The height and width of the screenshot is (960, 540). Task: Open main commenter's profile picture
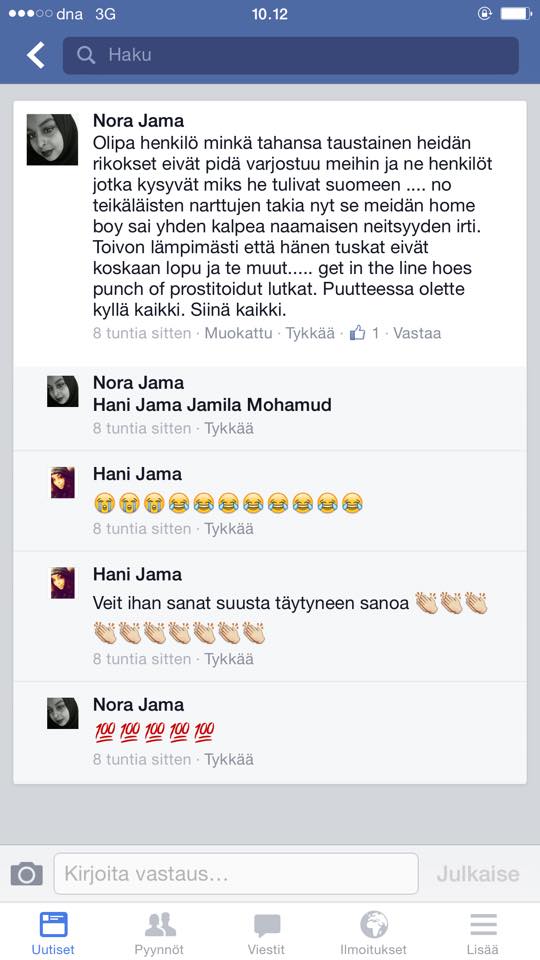pos(52,140)
